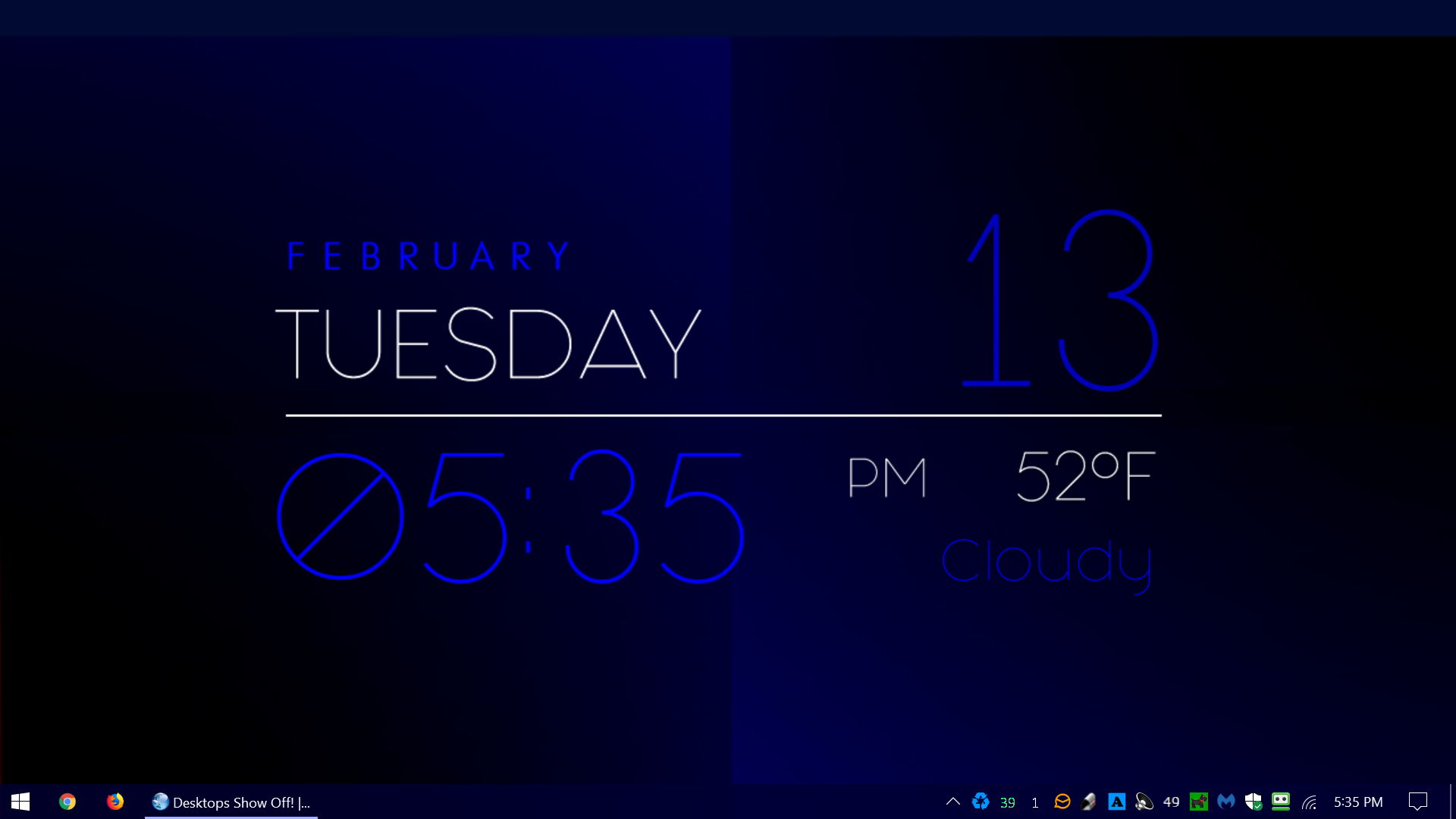Open Windows Defender security shield icon

coord(1253,802)
